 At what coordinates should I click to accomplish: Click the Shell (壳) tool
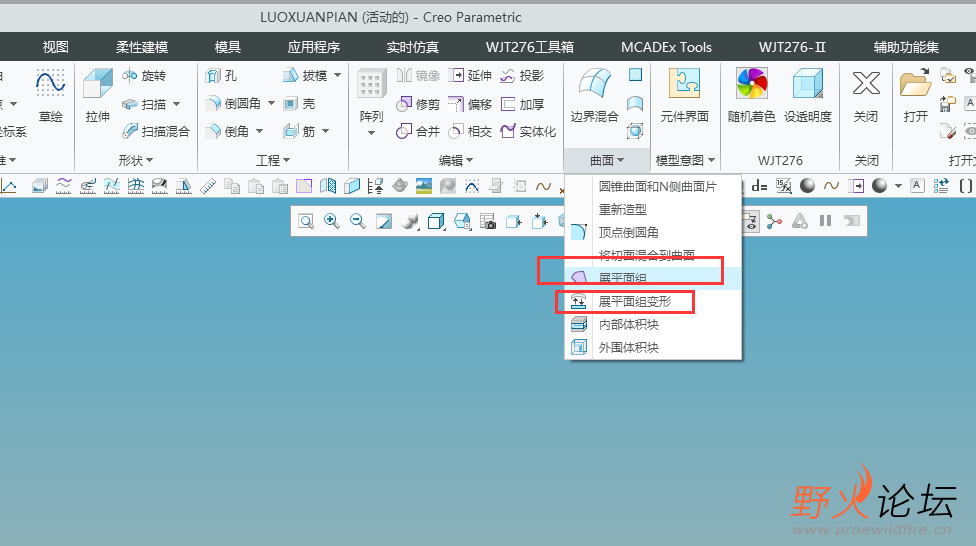pyautogui.click(x=299, y=103)
